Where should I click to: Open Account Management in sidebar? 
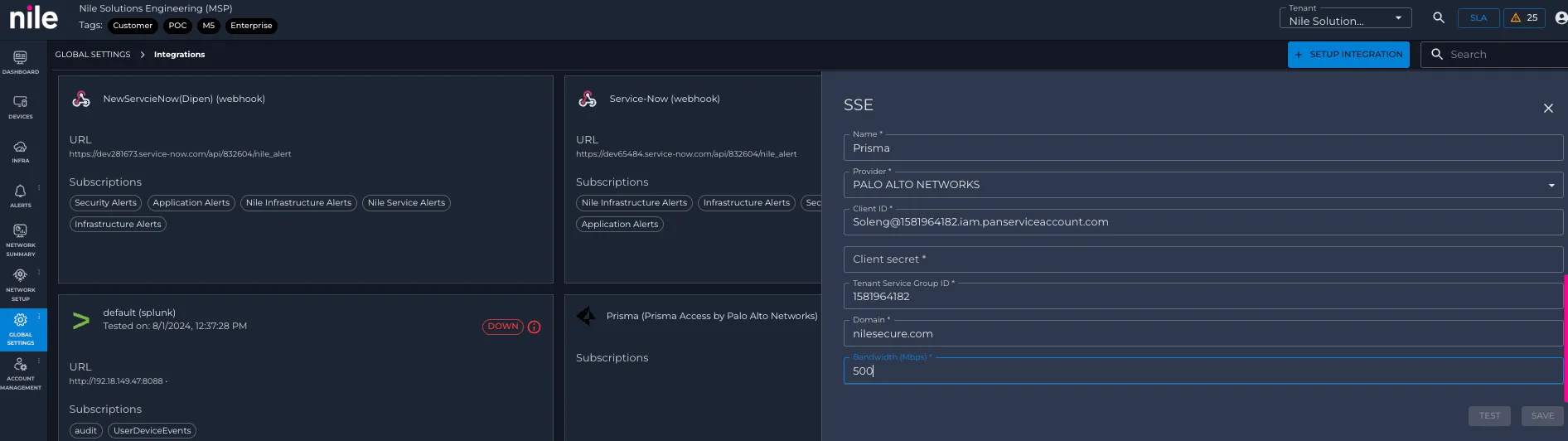[20, 374]
